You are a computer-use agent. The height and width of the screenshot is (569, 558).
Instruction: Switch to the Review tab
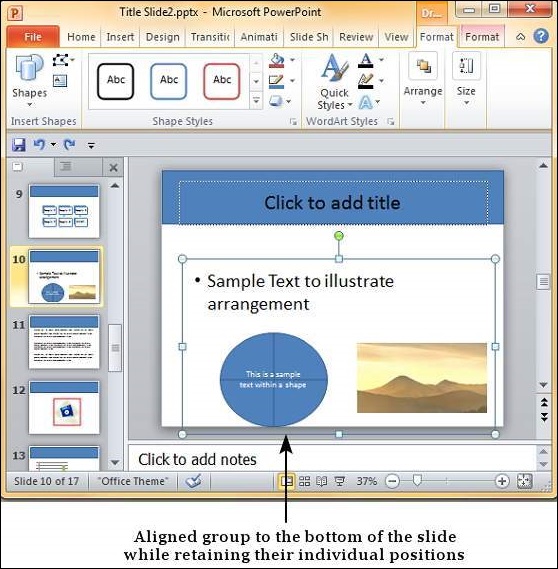(356, 37)
